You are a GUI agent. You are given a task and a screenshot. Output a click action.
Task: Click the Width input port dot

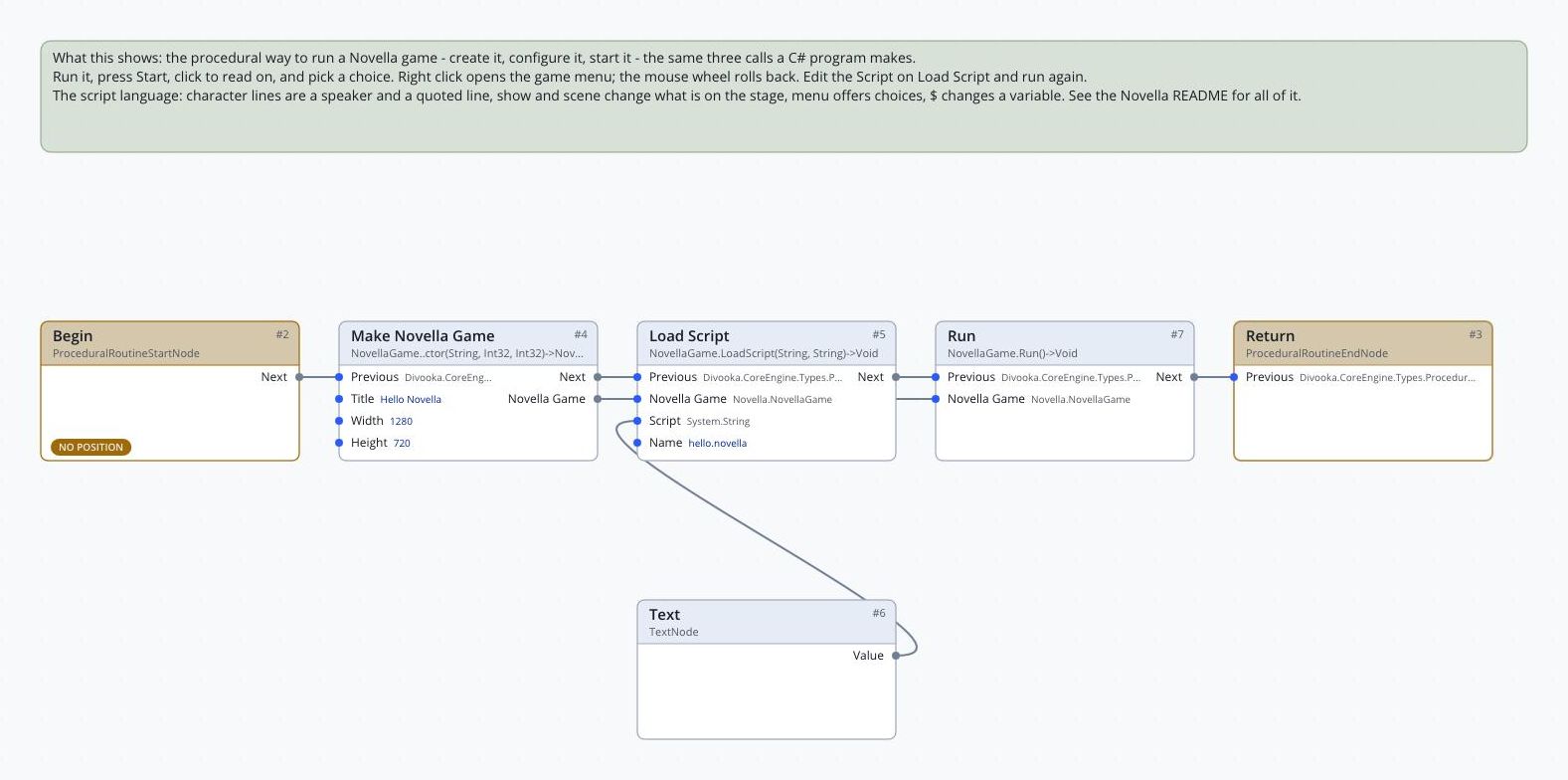click(339, 421)
